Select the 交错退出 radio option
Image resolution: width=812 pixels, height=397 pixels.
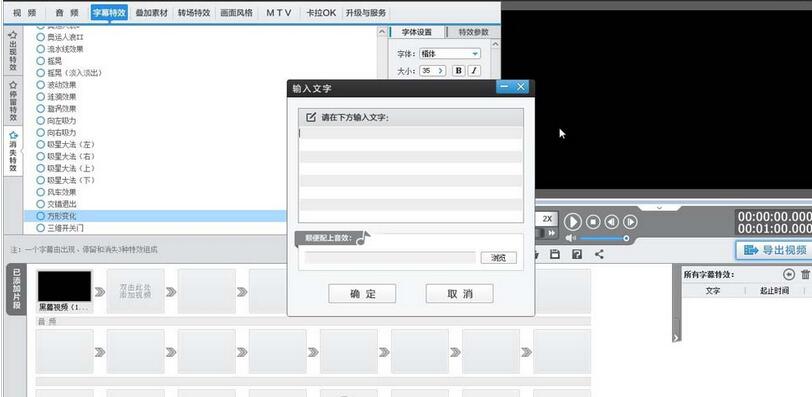(x=40, y=204)
